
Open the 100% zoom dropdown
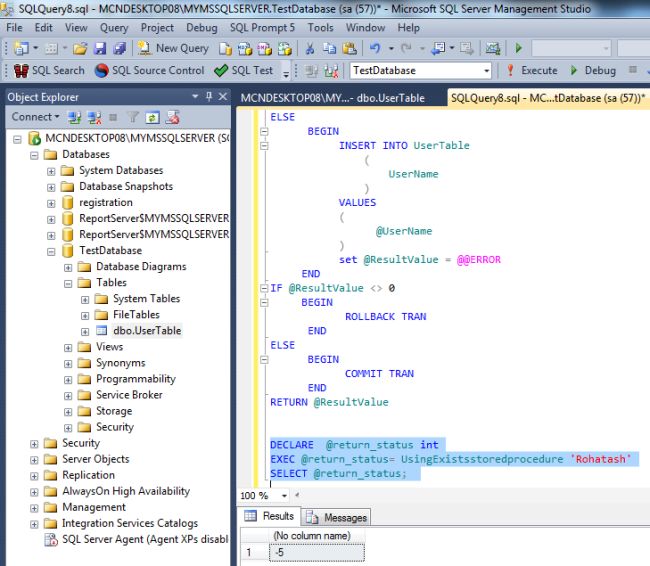pyautogui.click(x=284, y=496)
